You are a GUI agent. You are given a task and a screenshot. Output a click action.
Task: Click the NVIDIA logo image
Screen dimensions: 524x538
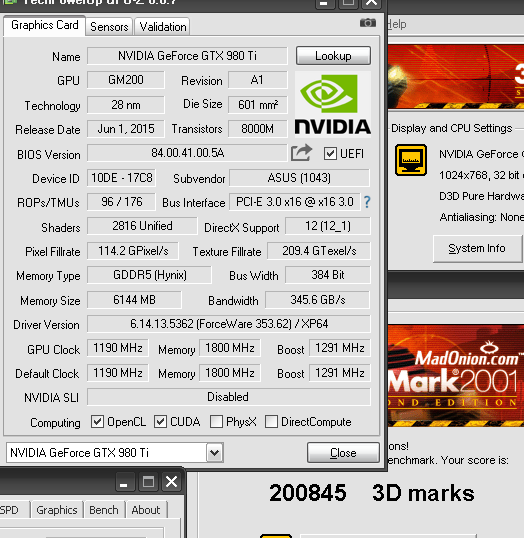tap(333, 104)
